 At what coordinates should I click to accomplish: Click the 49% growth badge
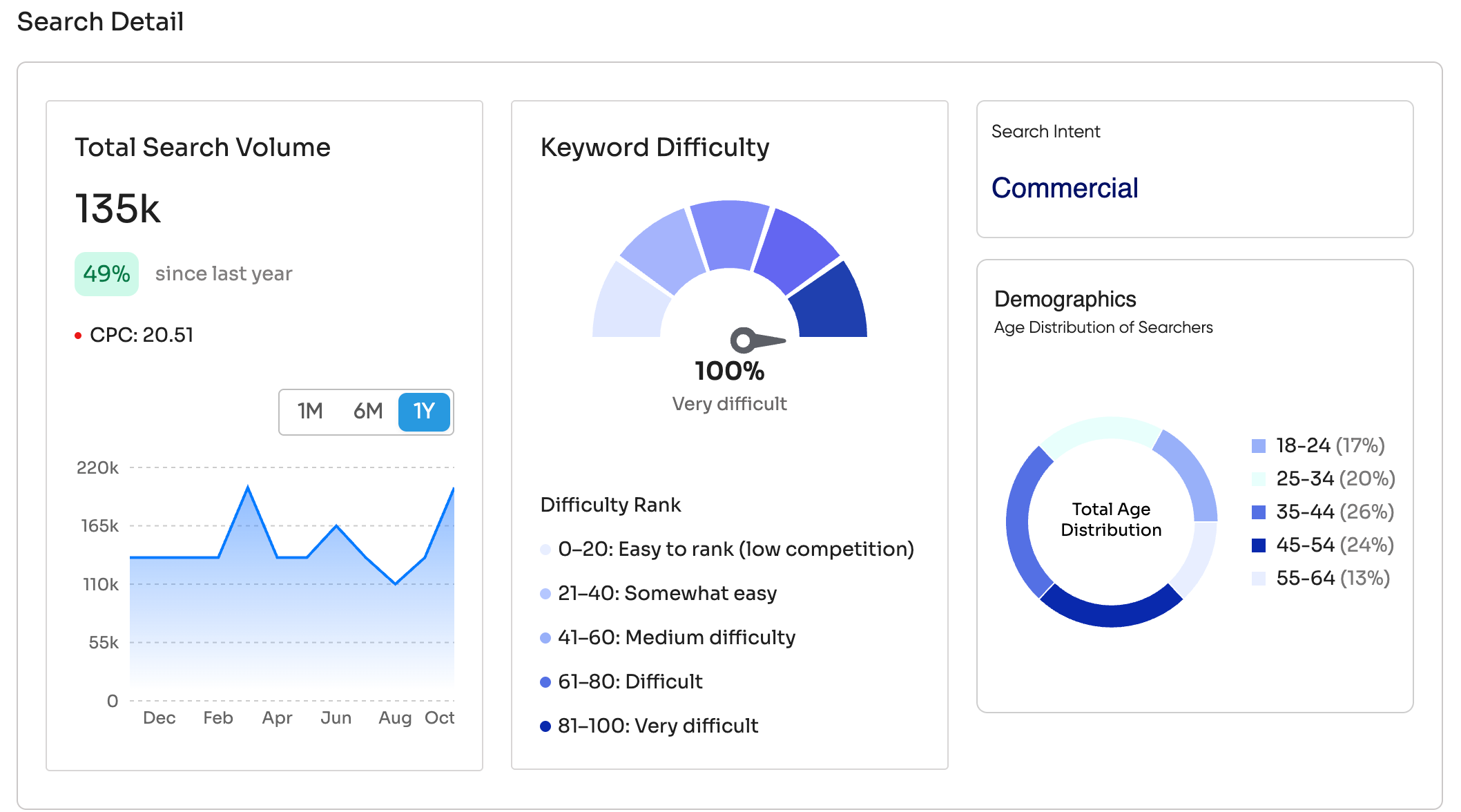click(x=106, y=274)
